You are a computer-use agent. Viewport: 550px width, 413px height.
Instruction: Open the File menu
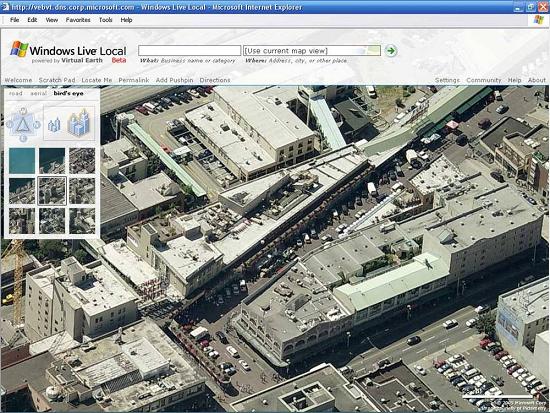(x=15, y=20)
